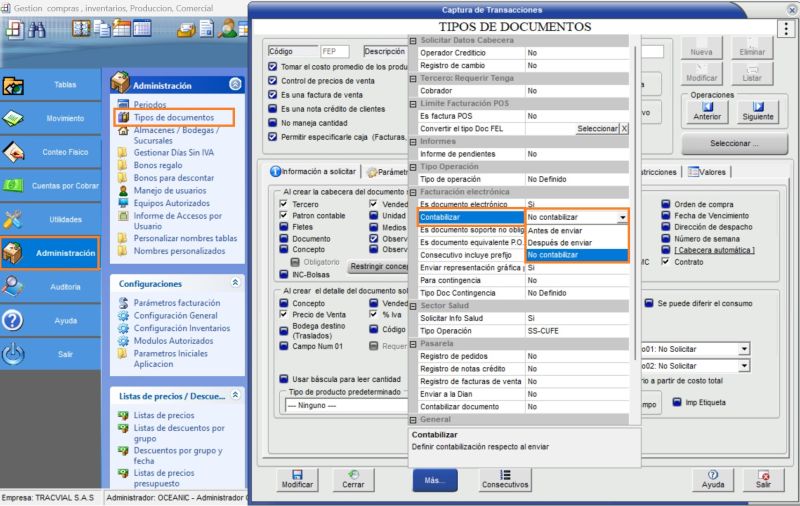
Task: Choose 'Antes de enviar' from Contabilizar list
Action: (557, 230)
